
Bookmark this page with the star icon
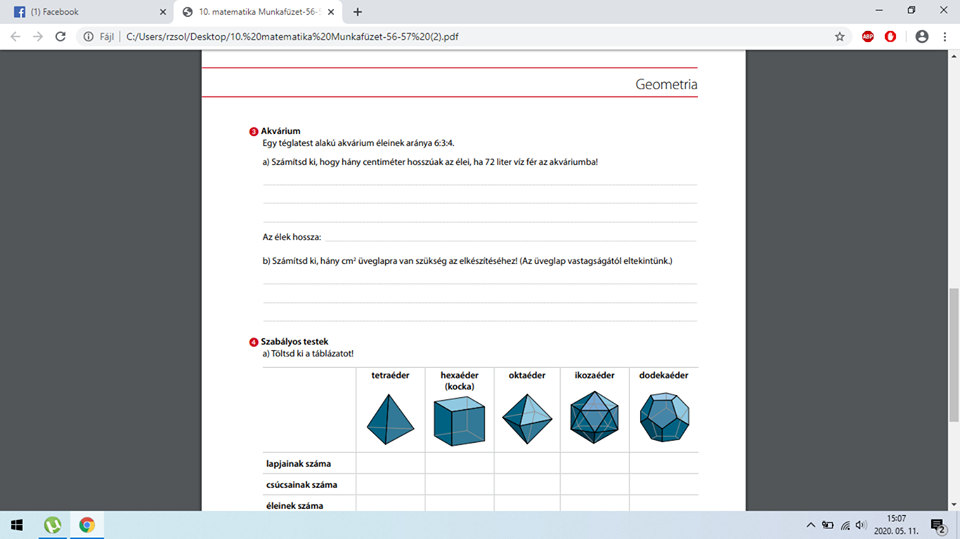click(x=840, y=36)
